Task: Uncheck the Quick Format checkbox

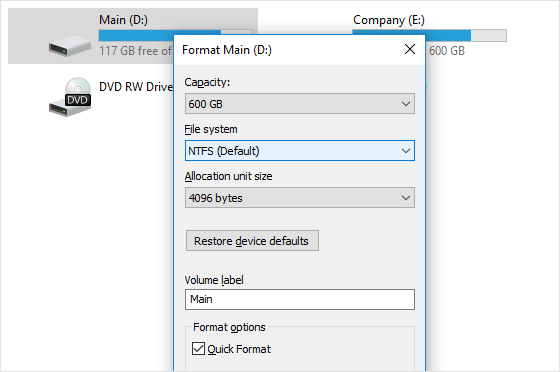Action: click(198, 349)
